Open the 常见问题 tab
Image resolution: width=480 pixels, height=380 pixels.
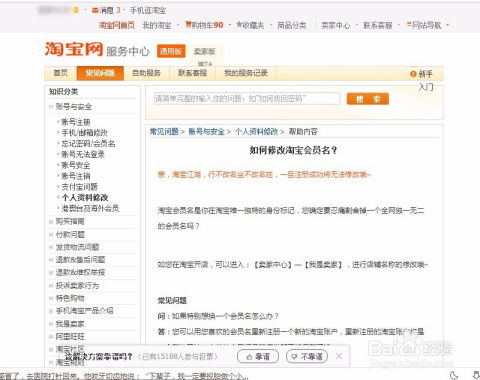click(x=100, y=73)
